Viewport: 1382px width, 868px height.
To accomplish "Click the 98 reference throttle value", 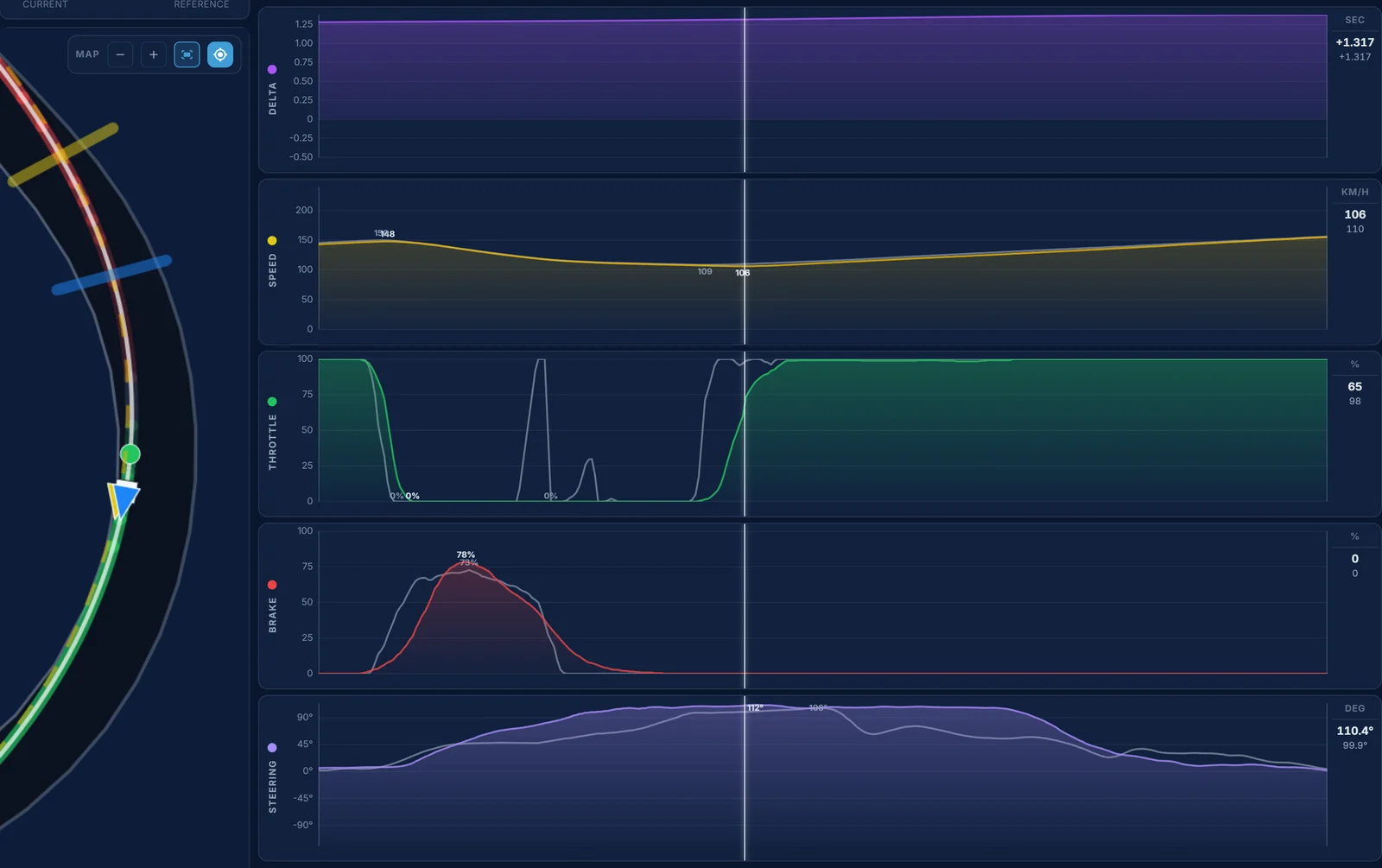I will (1354, 401).
